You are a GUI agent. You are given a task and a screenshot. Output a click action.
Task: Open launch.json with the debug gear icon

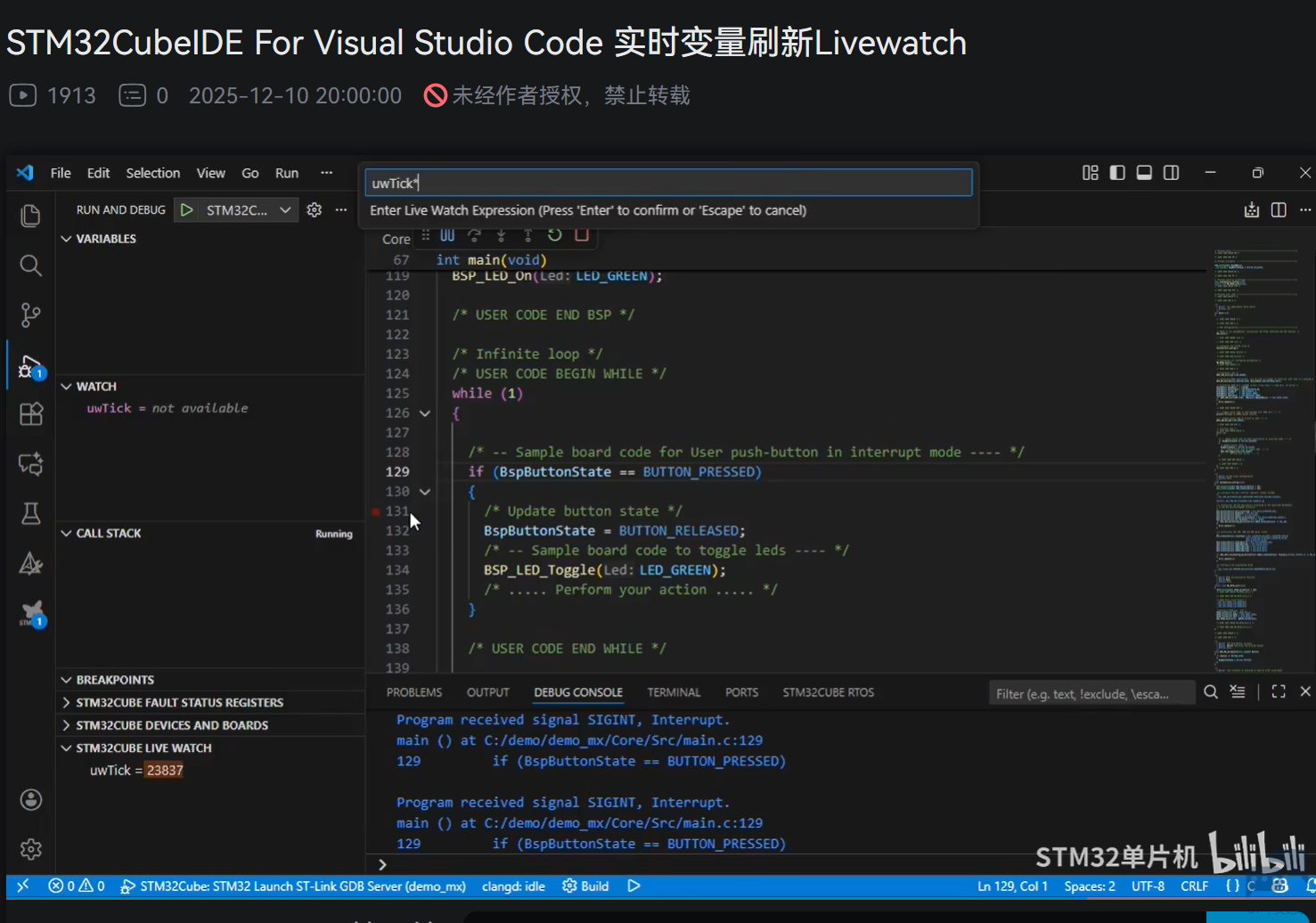[314, 210]
